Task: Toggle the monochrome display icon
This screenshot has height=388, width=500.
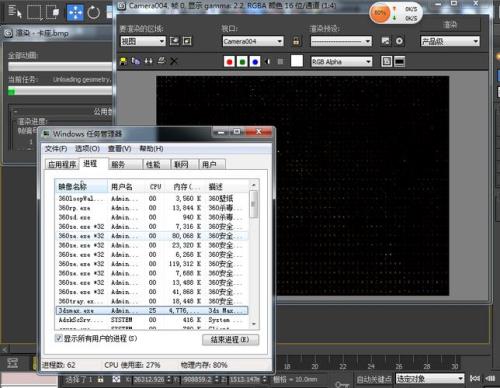Action: [x=280, y=62]
